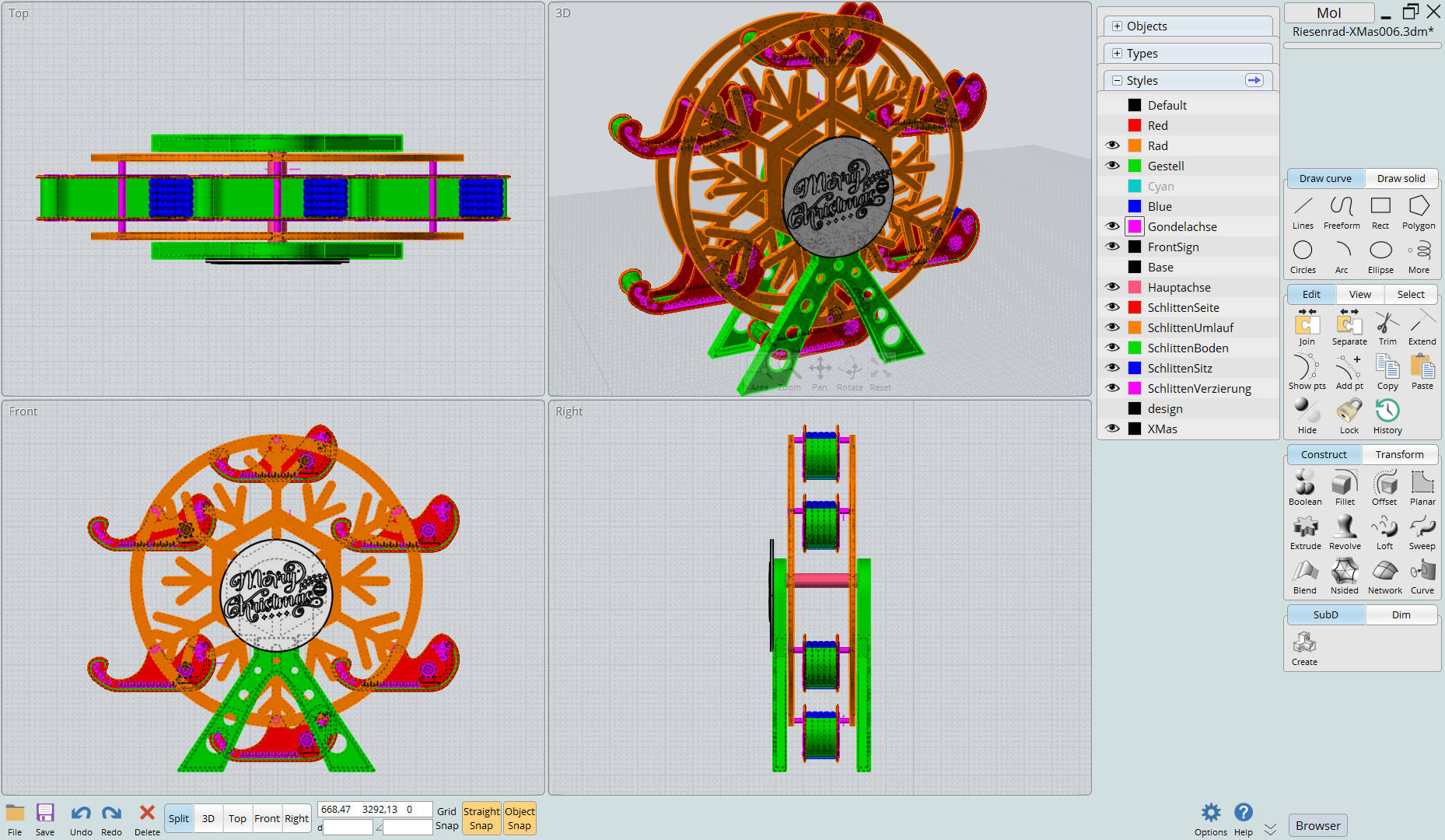The image size is (1445, 840).
Task: Open the SubD Create tool
Action: click(x=1304, y=649)
